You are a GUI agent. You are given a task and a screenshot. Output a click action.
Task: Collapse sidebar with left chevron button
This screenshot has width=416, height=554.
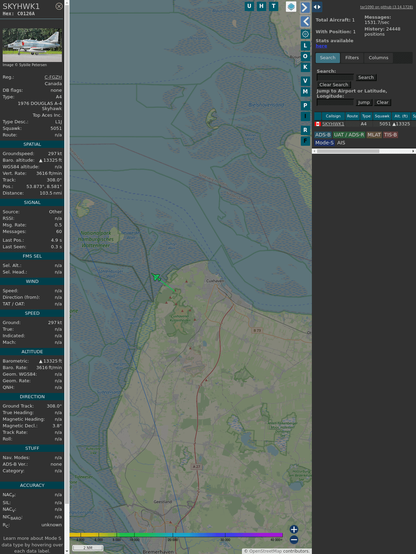point(305,22)
